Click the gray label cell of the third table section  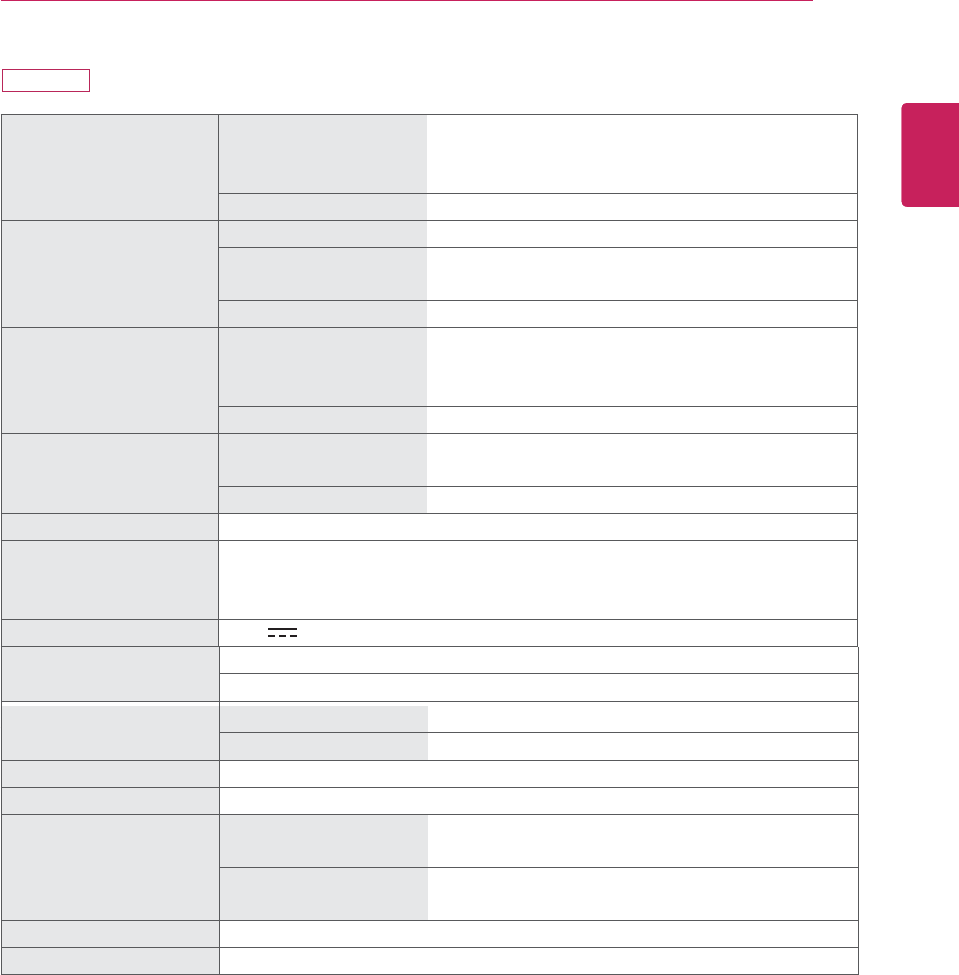pos(110,380)
